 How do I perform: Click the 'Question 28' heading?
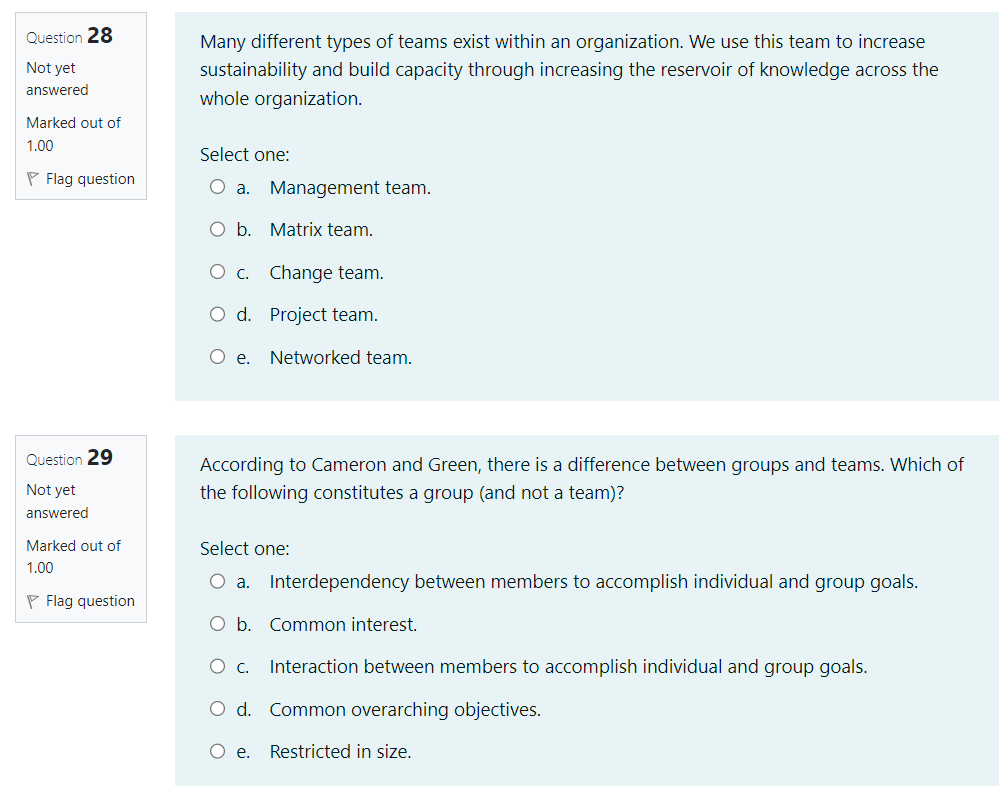click(x=67, y=36)
